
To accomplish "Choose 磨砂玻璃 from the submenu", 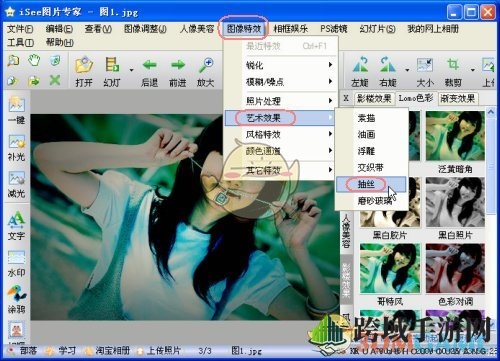I will [x=371, y=201].
